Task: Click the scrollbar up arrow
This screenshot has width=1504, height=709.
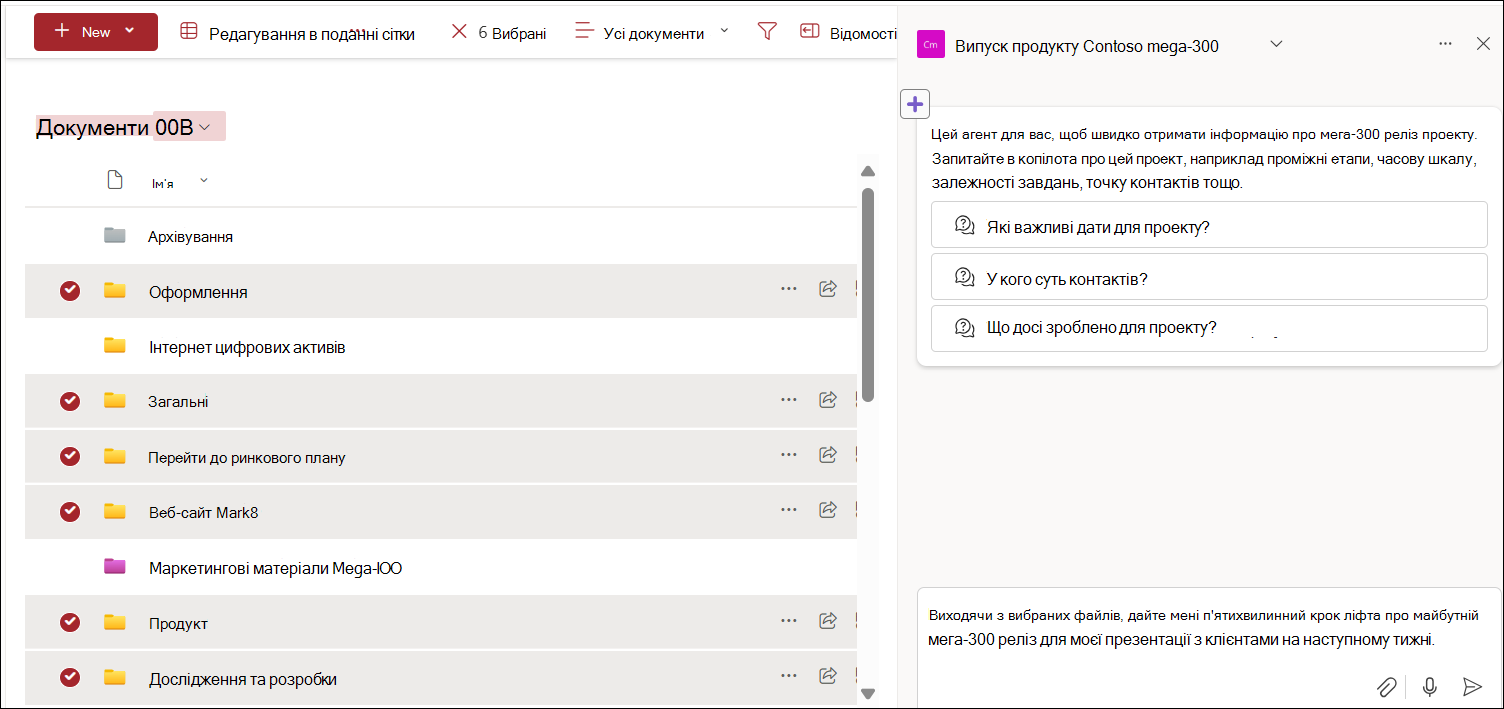Action: 868,172
